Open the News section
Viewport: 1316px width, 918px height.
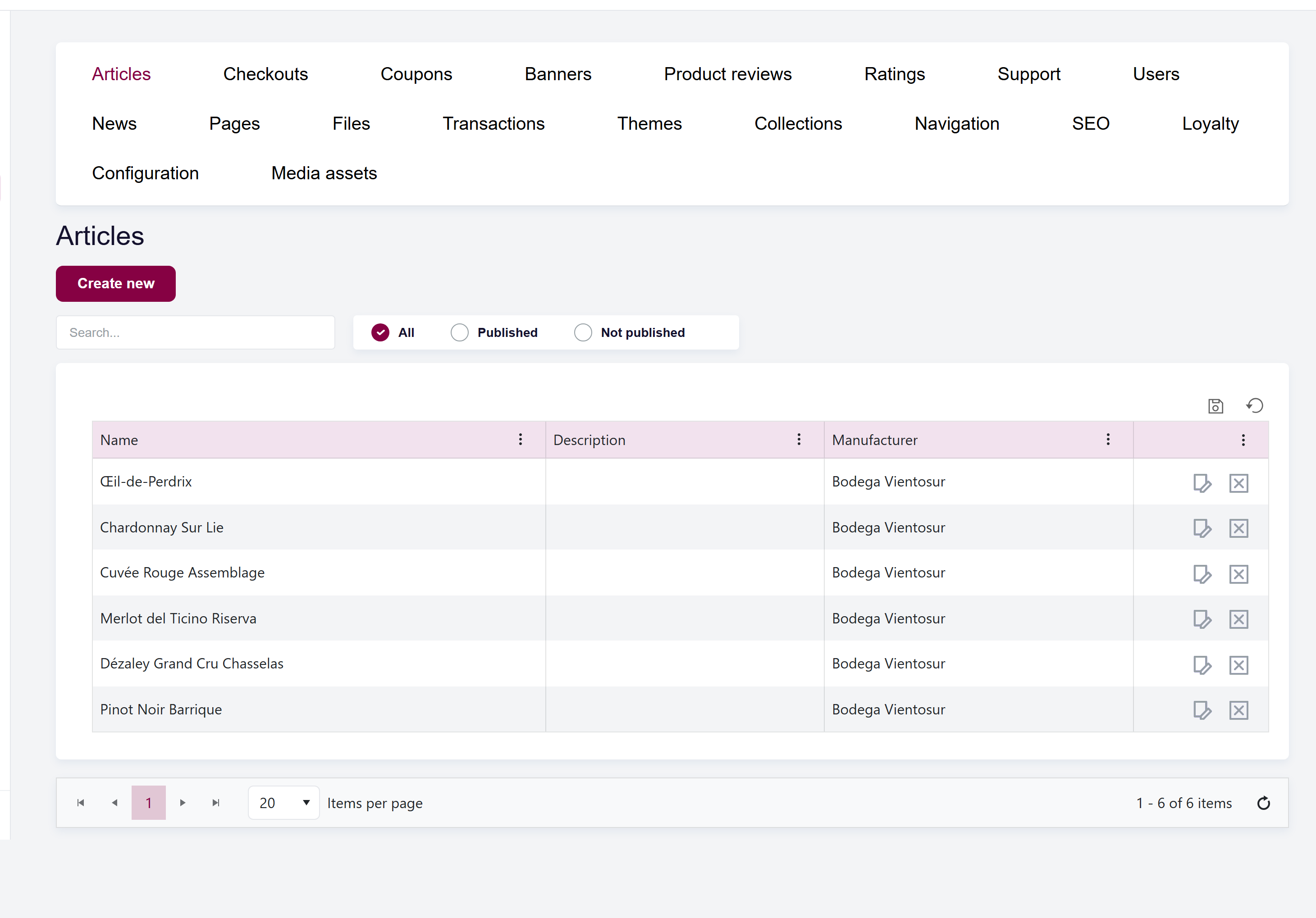coord(114,124)
